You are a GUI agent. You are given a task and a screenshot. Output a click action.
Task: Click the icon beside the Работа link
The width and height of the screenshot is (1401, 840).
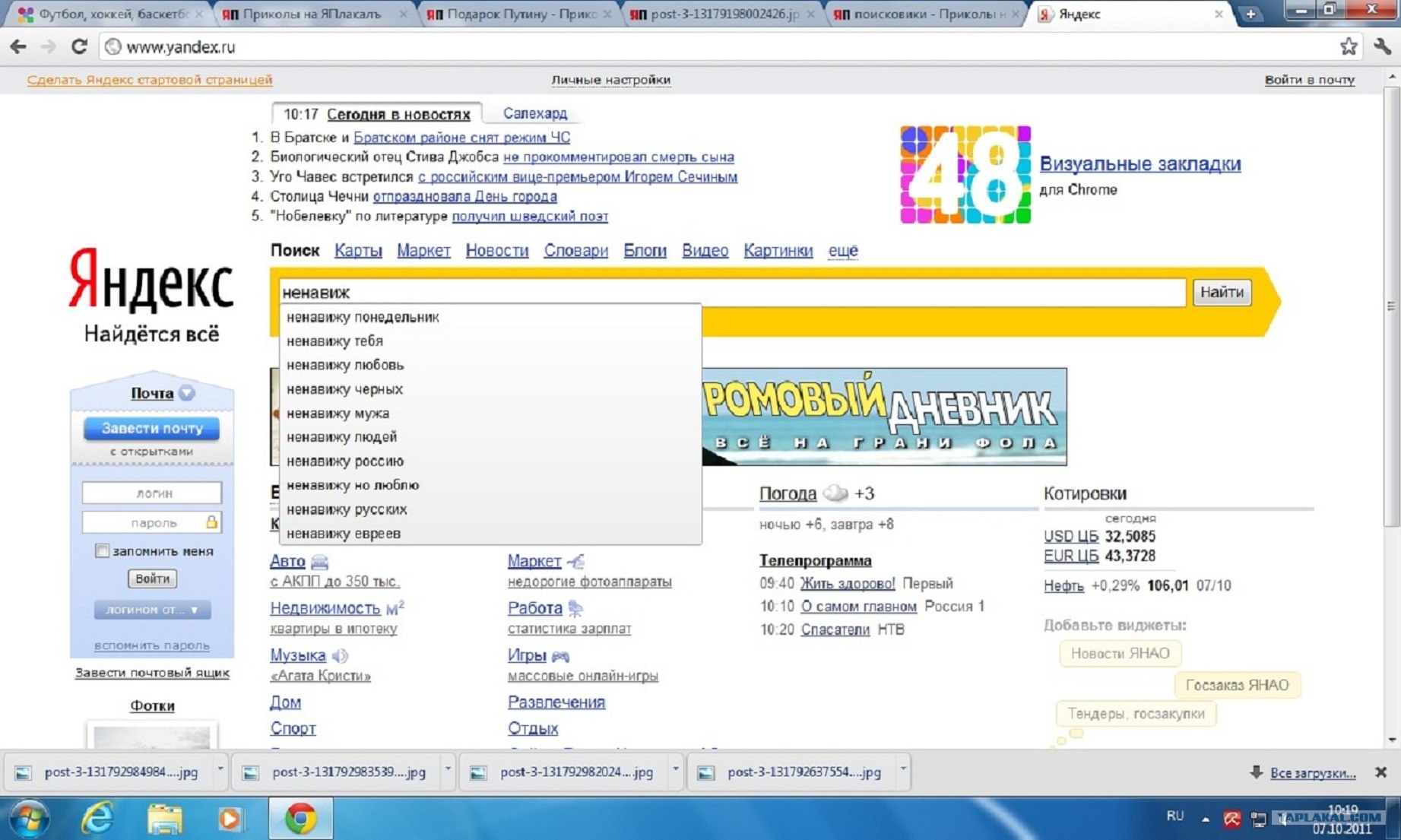click(x=575, y=608)
